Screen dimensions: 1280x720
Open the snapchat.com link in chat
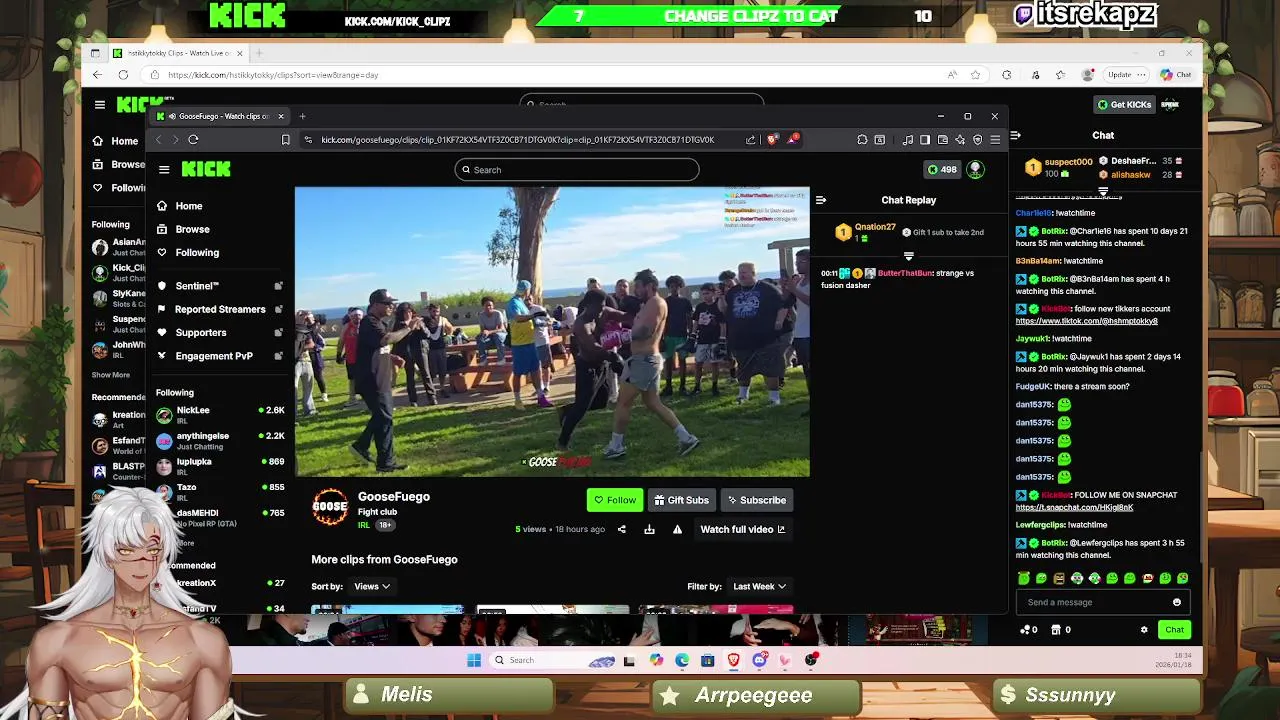click(1074, 507)
